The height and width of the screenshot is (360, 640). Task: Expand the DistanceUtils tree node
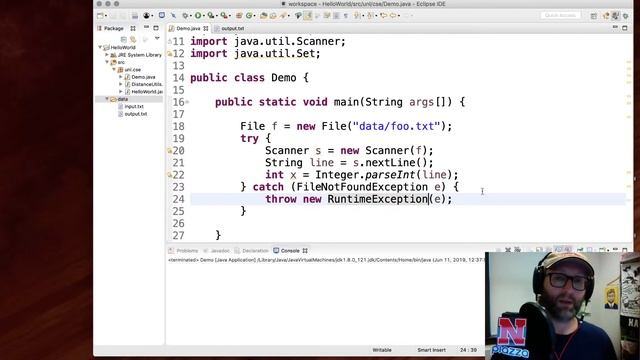121,84
